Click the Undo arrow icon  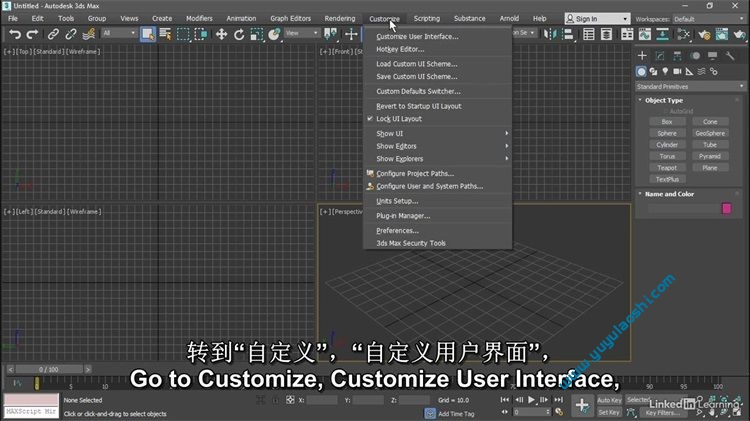[15, 34]
